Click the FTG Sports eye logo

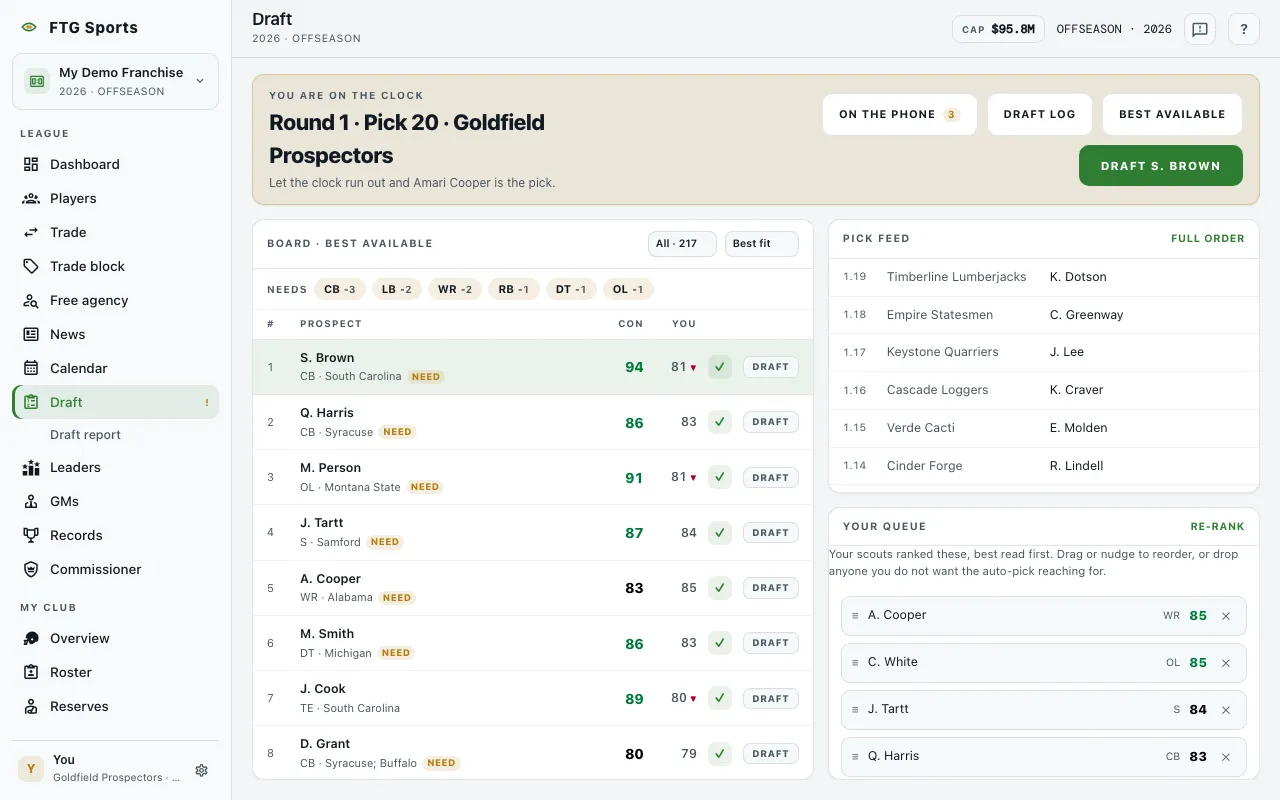click(x=29, y=27)
